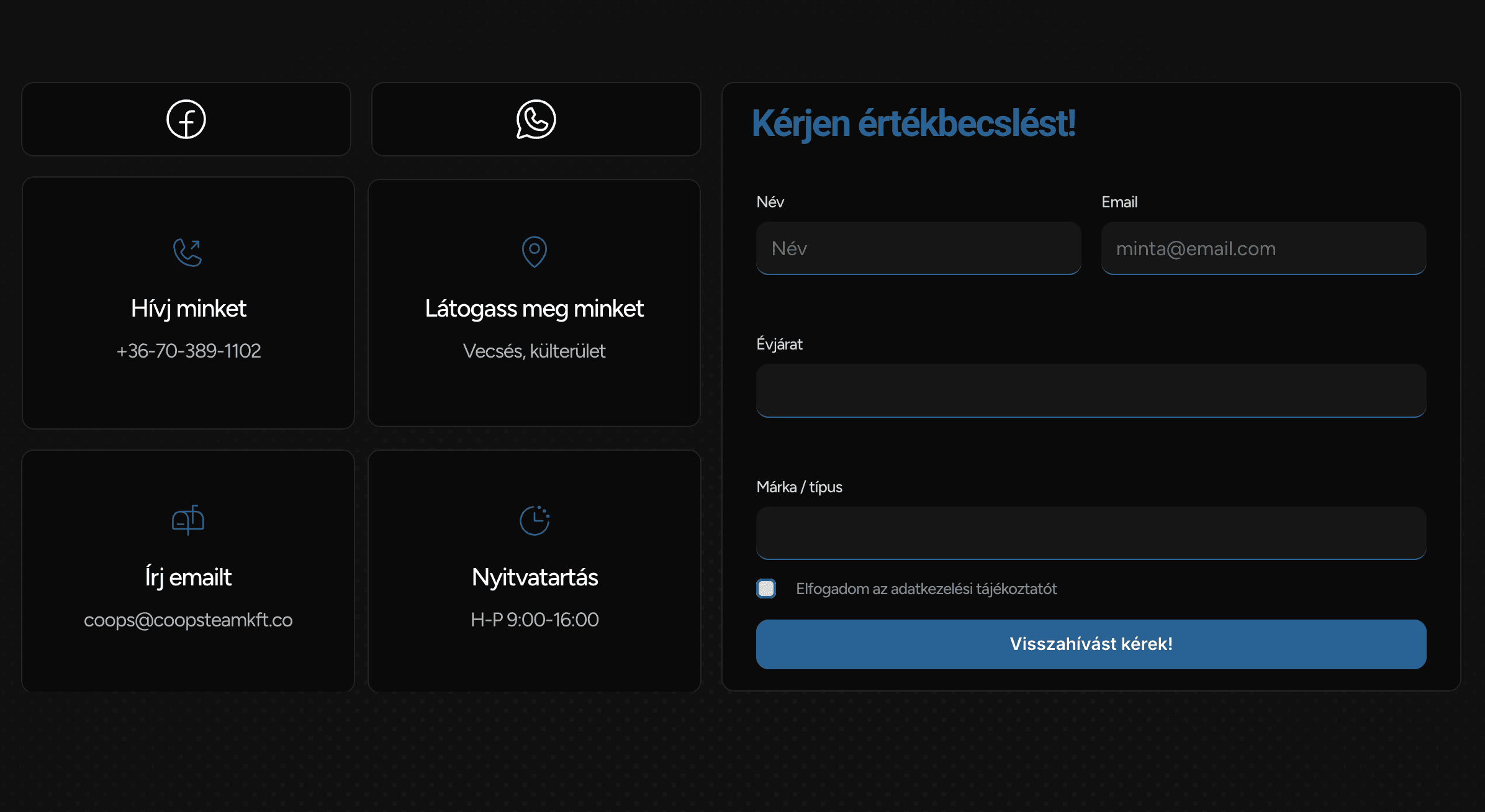The height and width of the screenshot is (812, 1485).
Task: Click the H-P 9:00-16:00 opening hours text
Action: (535, 620)
